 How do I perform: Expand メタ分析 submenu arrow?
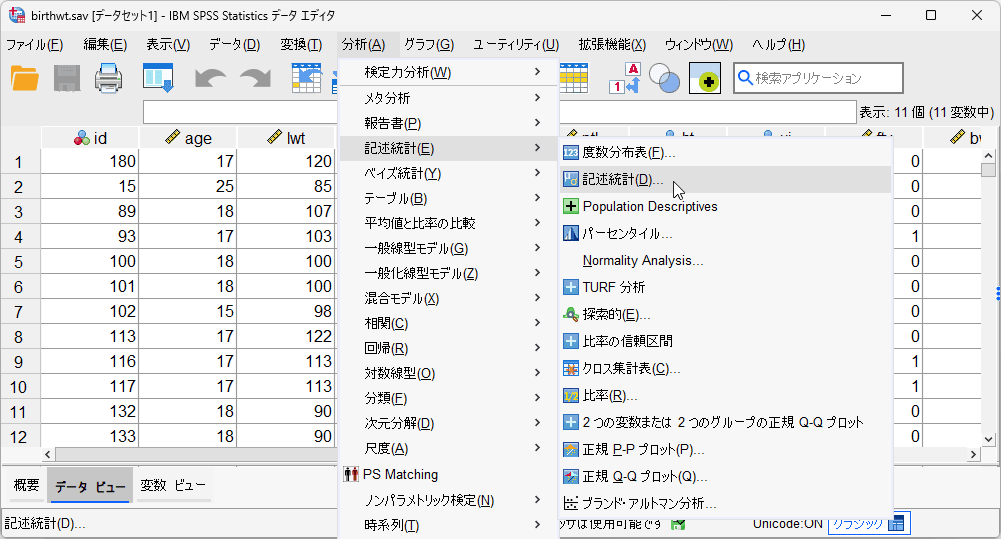pos(538,98)
